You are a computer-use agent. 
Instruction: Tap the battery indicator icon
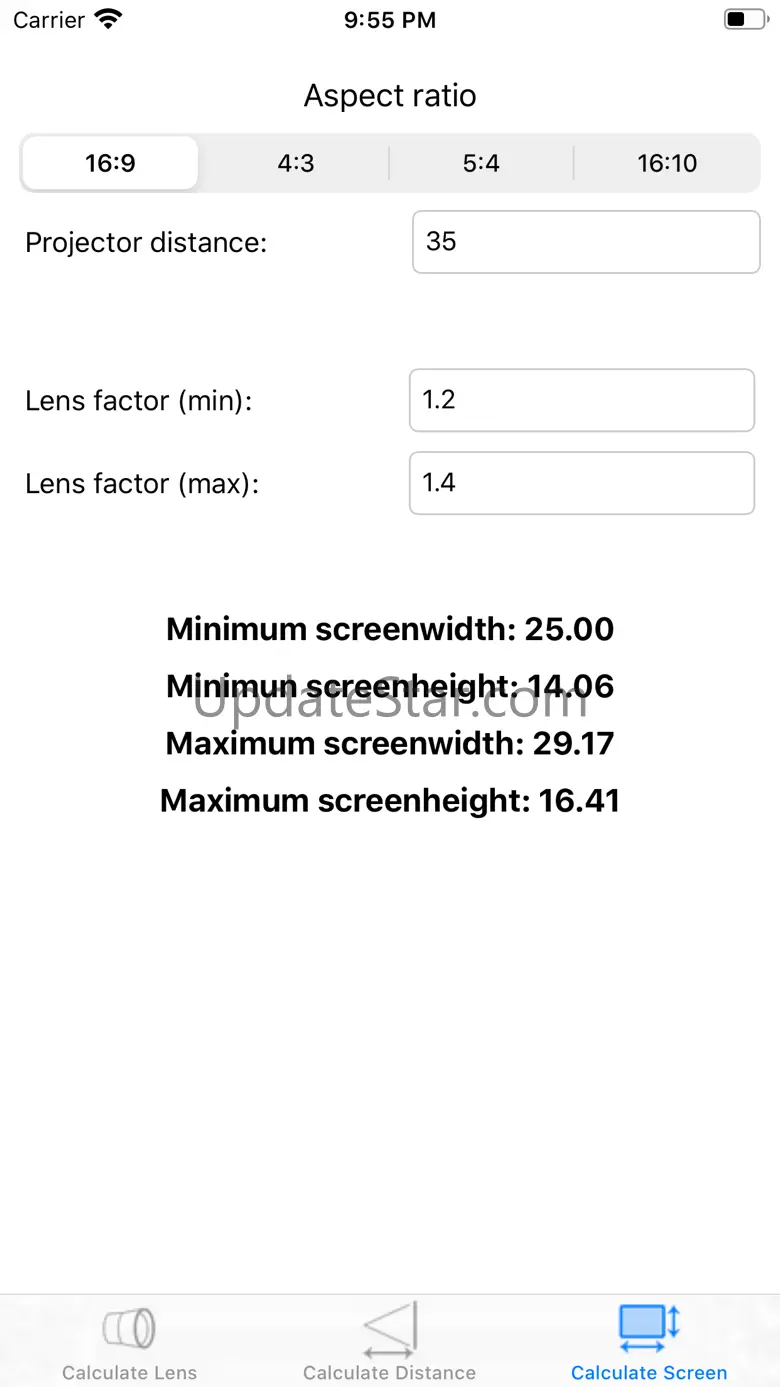[744, 19]
